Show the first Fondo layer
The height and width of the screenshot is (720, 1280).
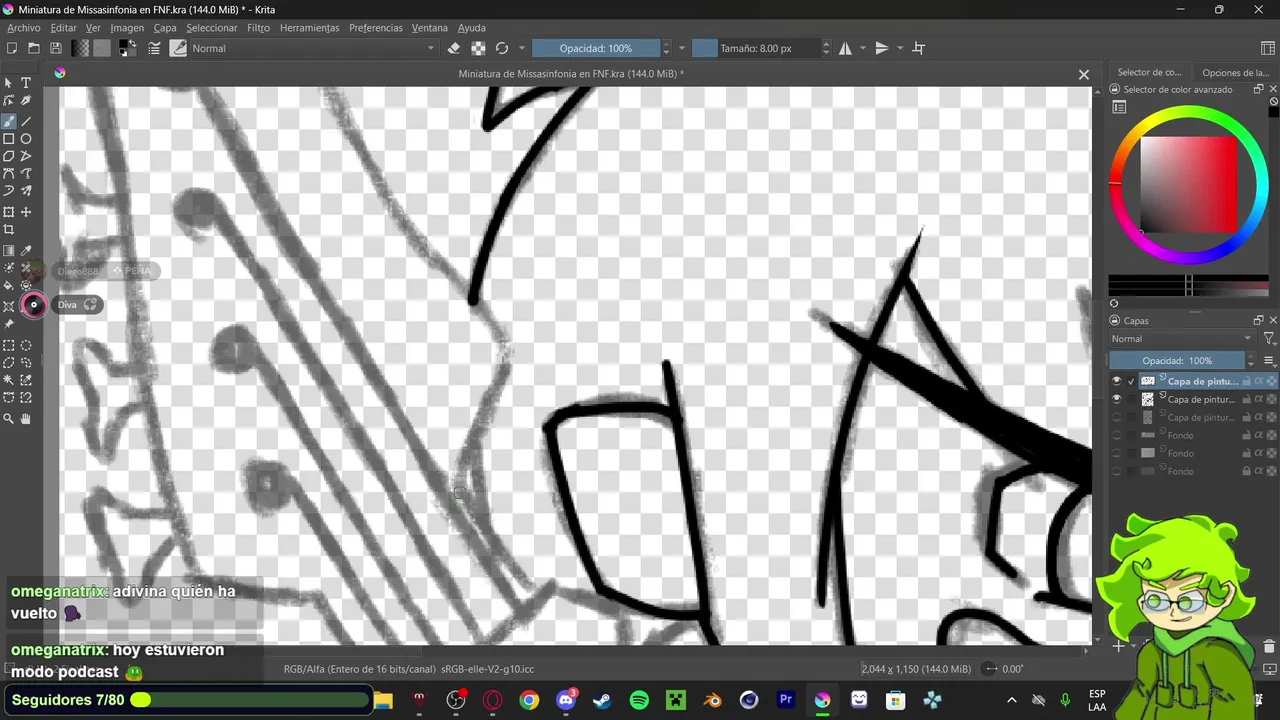(1117, 435)
